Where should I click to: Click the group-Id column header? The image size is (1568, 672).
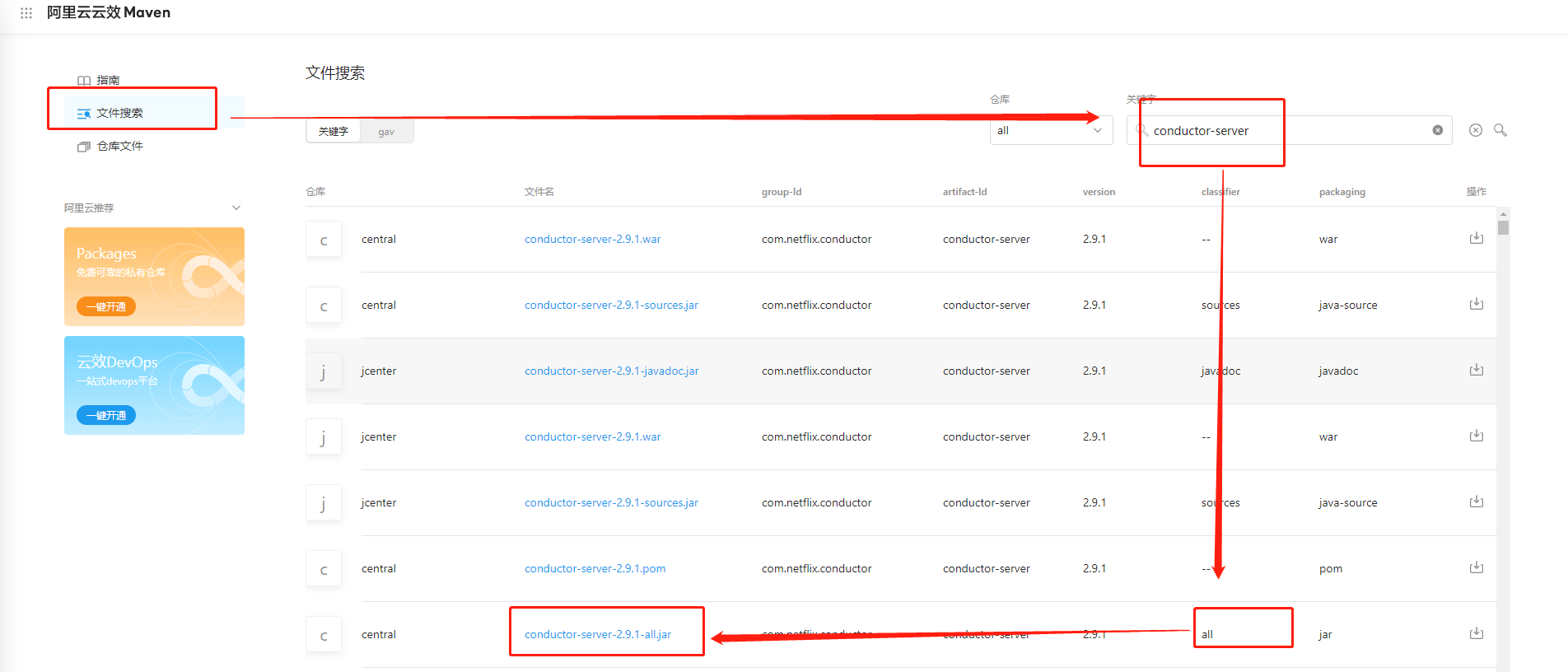pyautogui.click(x=782, y=192)
